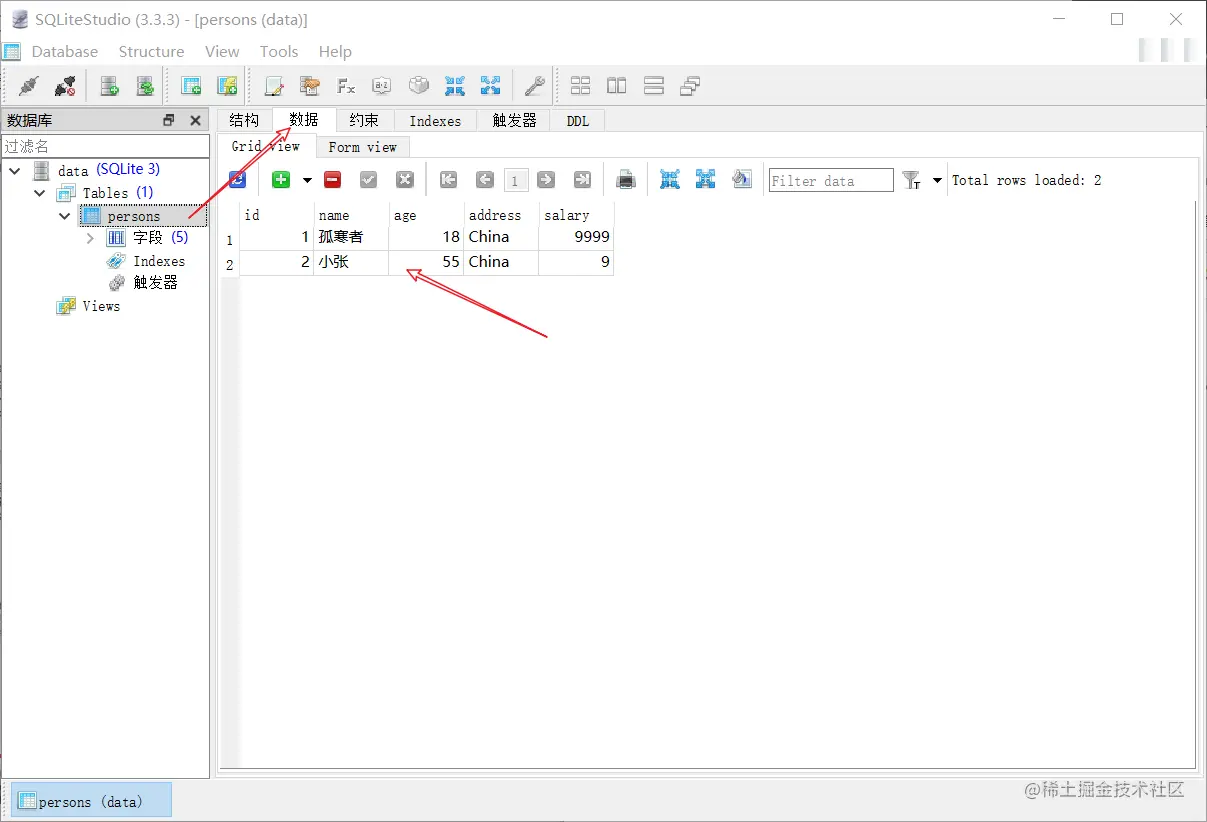Switch to the DDL tab
This screenshot has height=822, width=1207.
tap(578, 120)
